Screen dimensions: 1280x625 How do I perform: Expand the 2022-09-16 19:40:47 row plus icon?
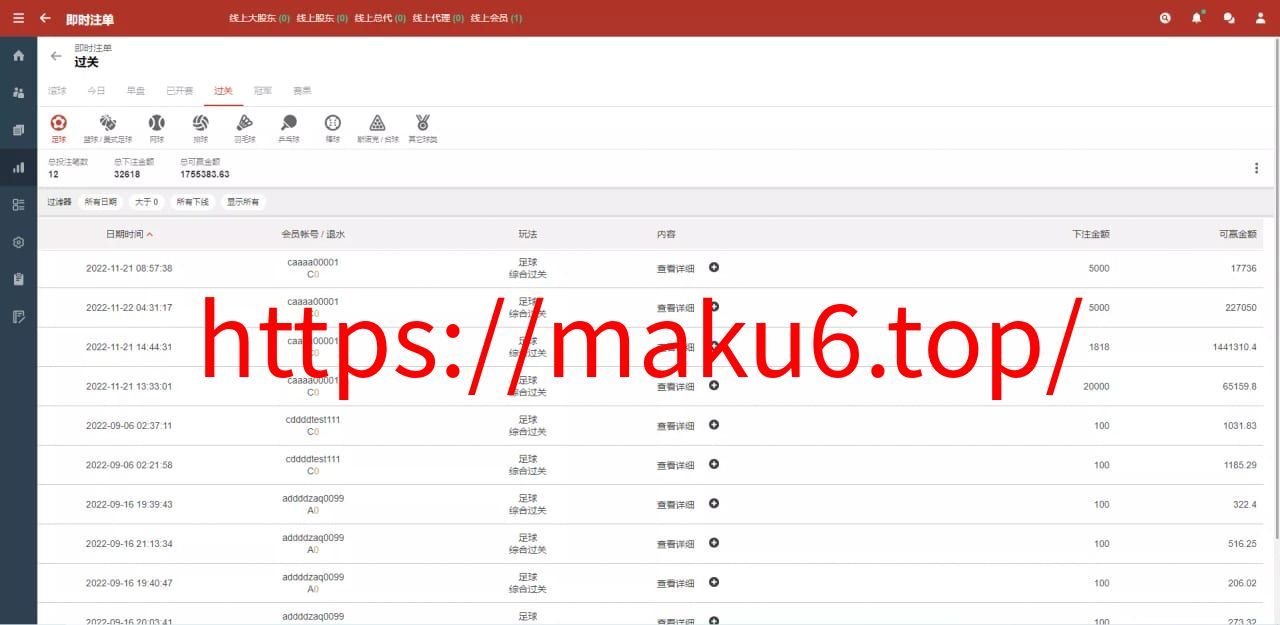tap(714, 582)
